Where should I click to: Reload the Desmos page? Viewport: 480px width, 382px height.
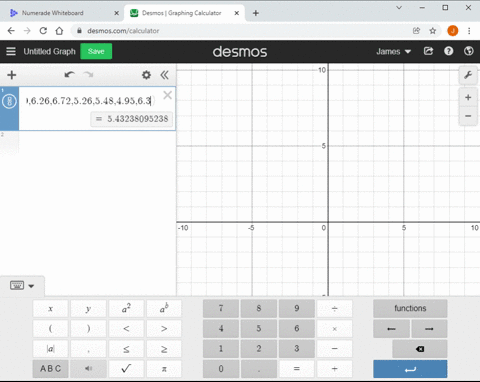coord(43,31)
